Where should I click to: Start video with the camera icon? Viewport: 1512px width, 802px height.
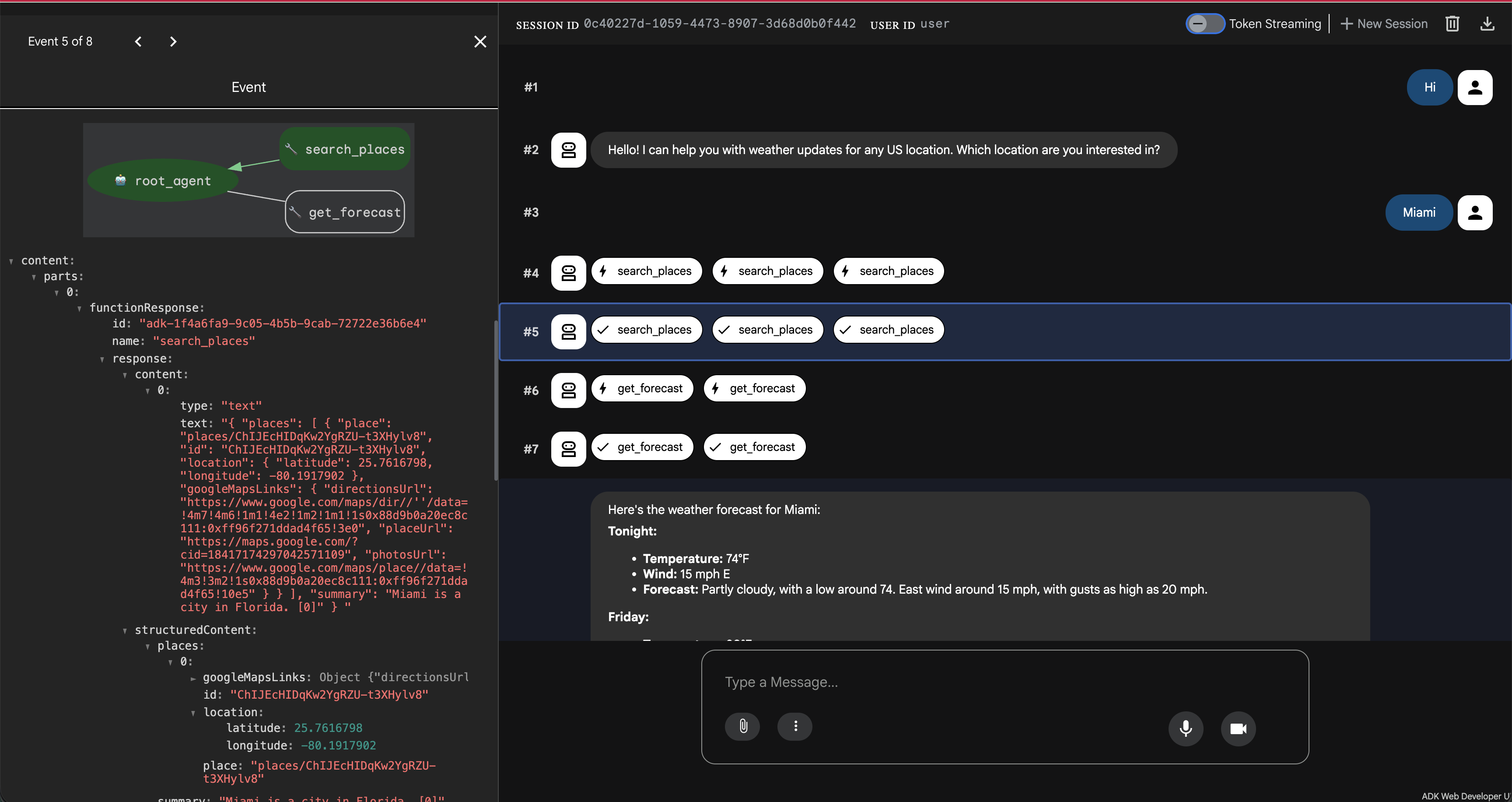(1239, 728)
